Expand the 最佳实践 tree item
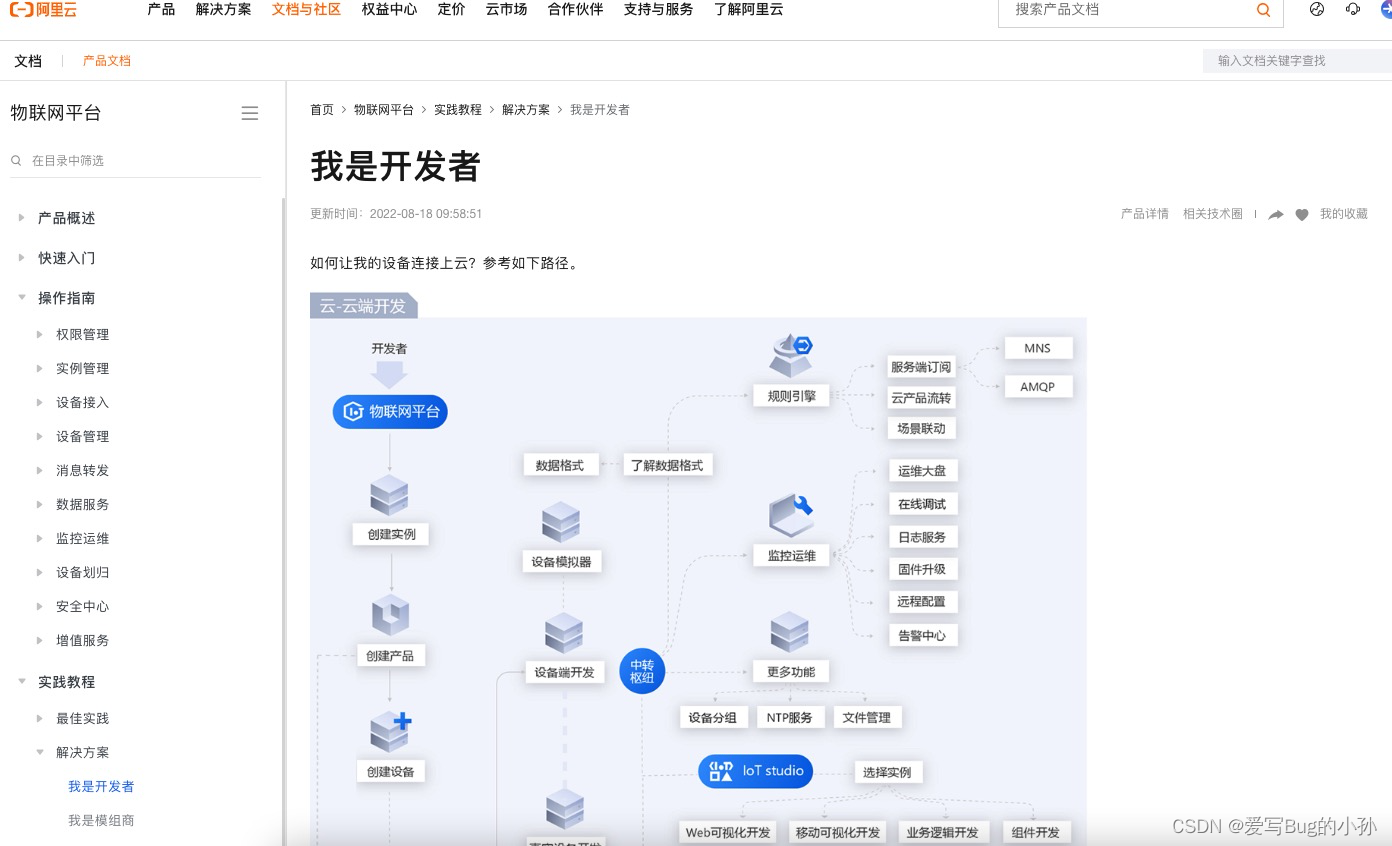1392x846 pixels. (40, 718)
